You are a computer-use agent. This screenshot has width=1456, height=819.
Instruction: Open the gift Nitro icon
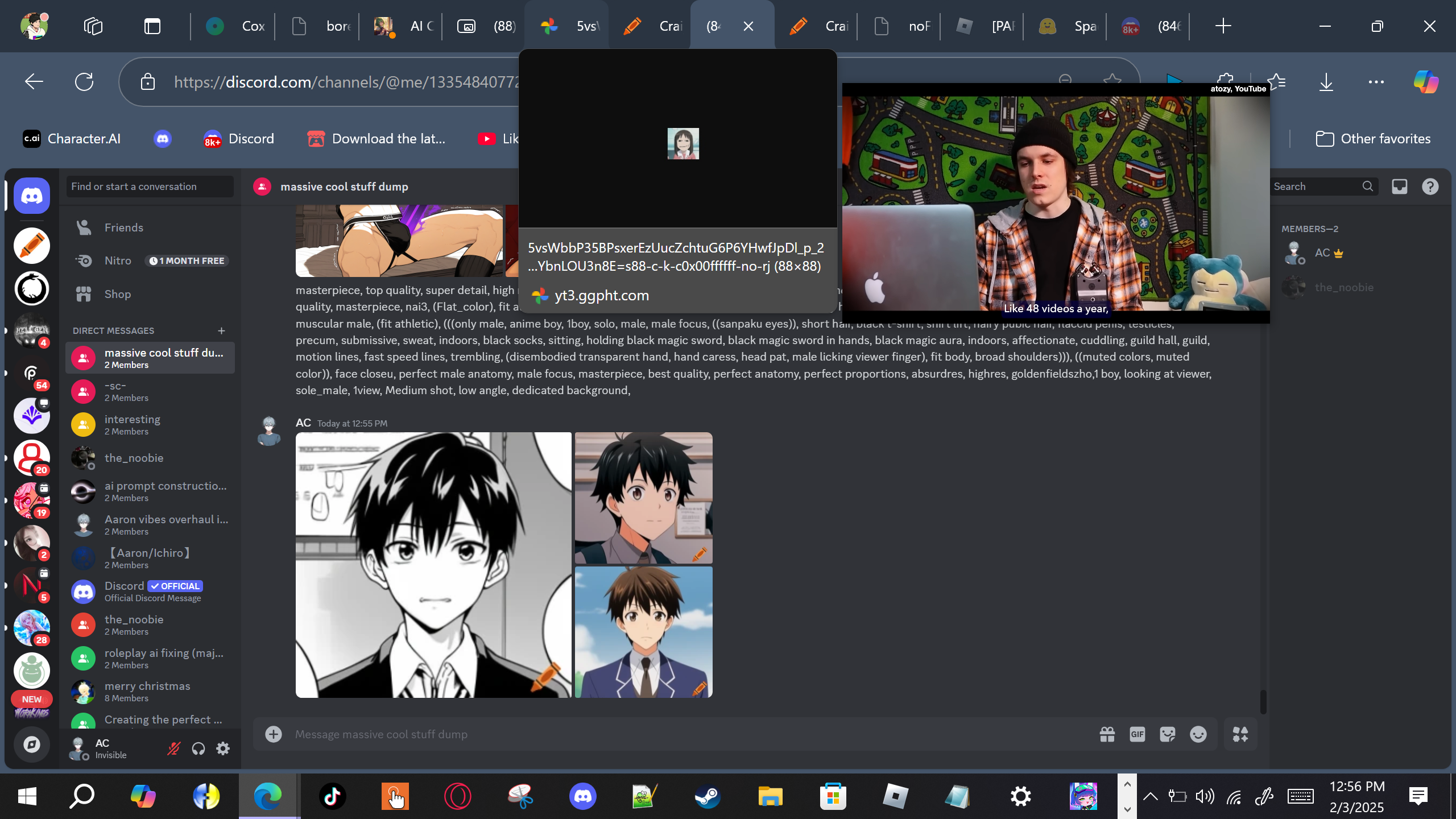coord(1107,734)
